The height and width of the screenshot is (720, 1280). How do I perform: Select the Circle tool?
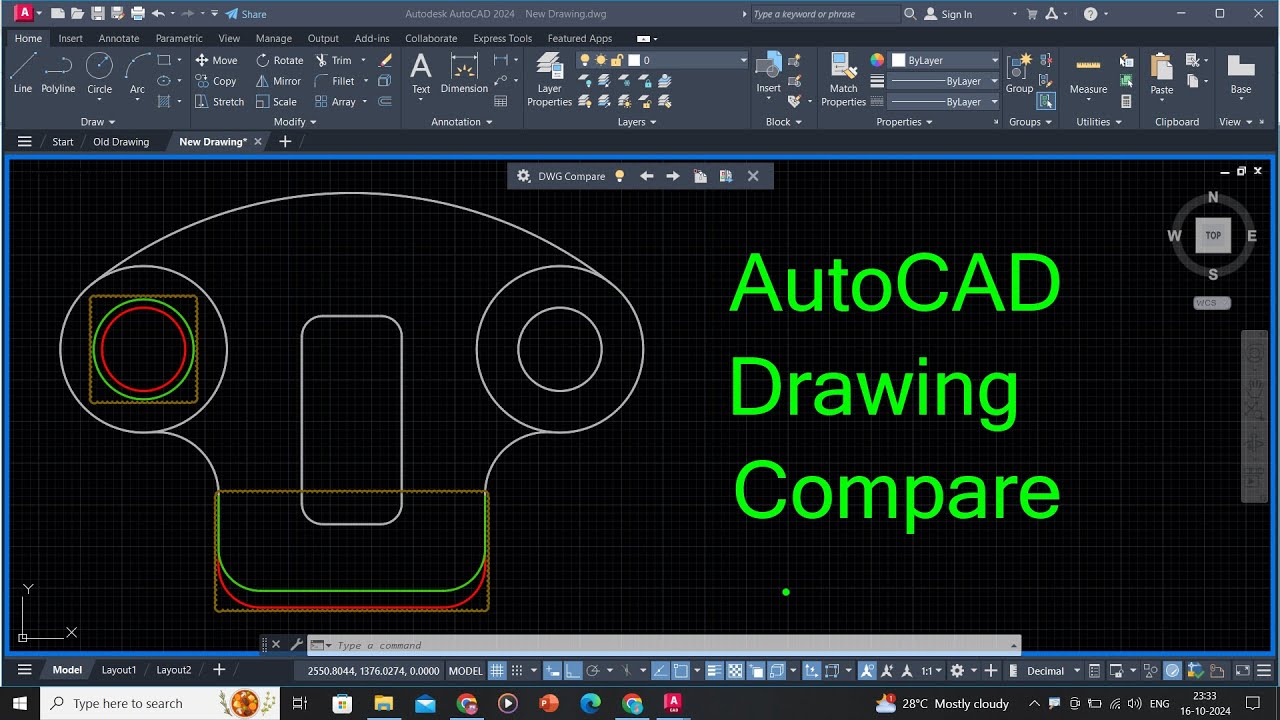[x=99, y=73]
